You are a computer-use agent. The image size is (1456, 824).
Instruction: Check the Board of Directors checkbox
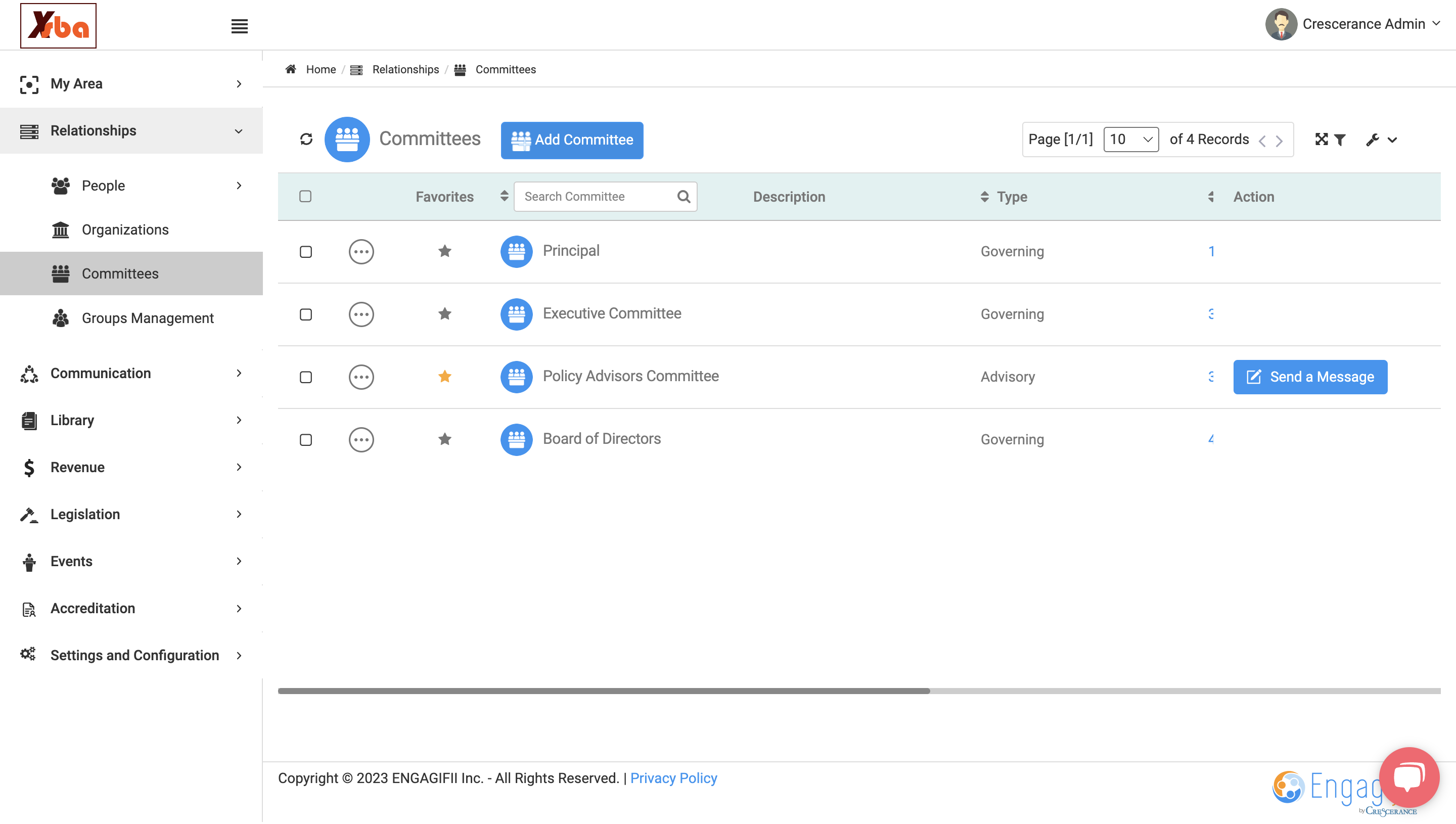[x=305, y=440]
